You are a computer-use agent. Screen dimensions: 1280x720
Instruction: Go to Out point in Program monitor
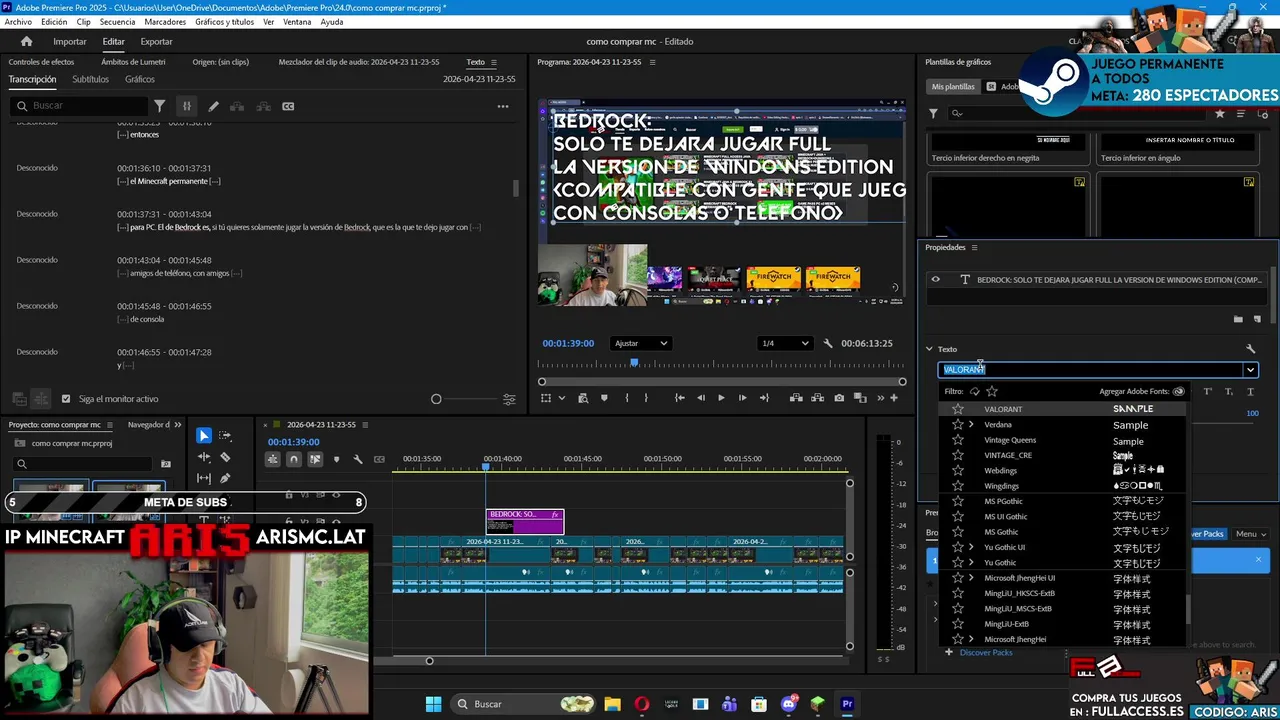click(x=764, y=398)
